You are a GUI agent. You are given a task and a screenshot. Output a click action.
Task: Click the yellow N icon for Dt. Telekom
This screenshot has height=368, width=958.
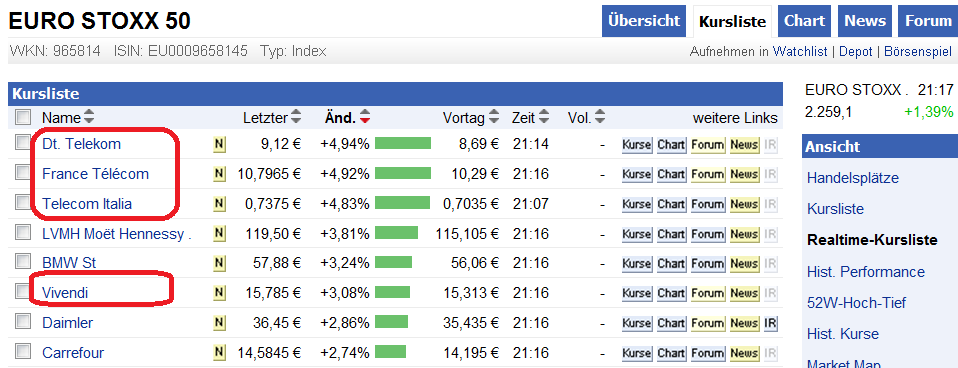point(219,144)
